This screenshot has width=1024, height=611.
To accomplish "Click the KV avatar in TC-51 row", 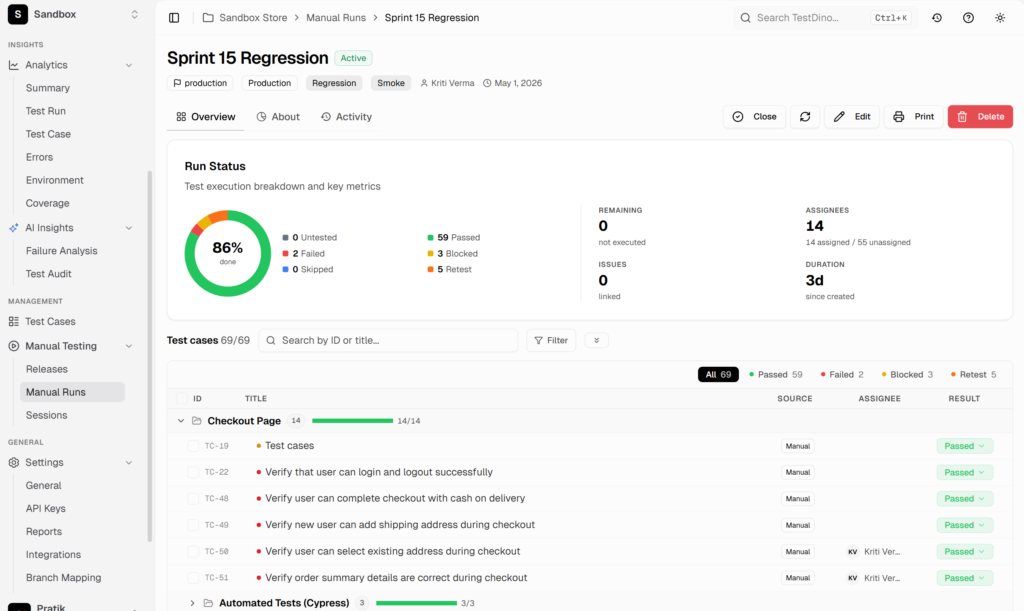I will pos(852,578).
